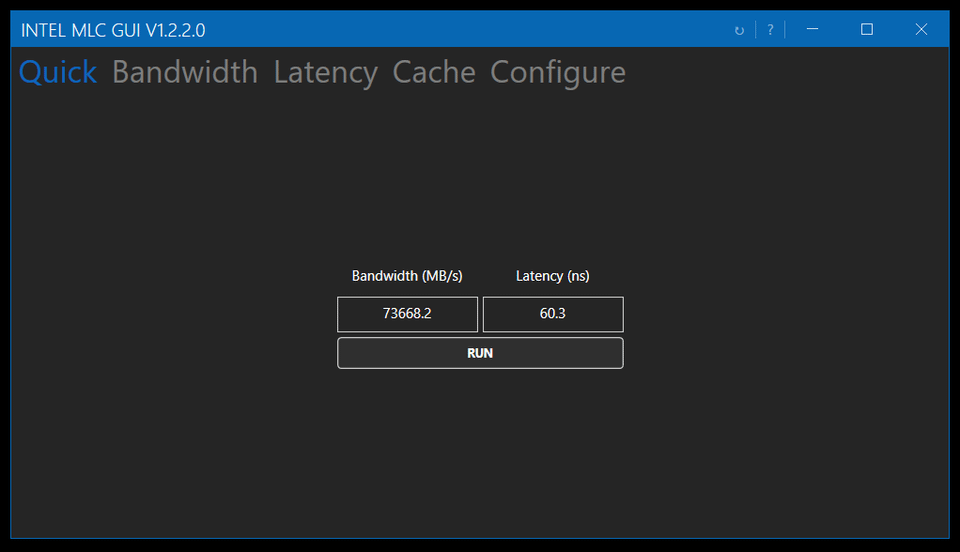Click the bandwidth result field showing 73668.2
Screen dimensions: 960x552
pyautogui.click(x=407, y=314)
